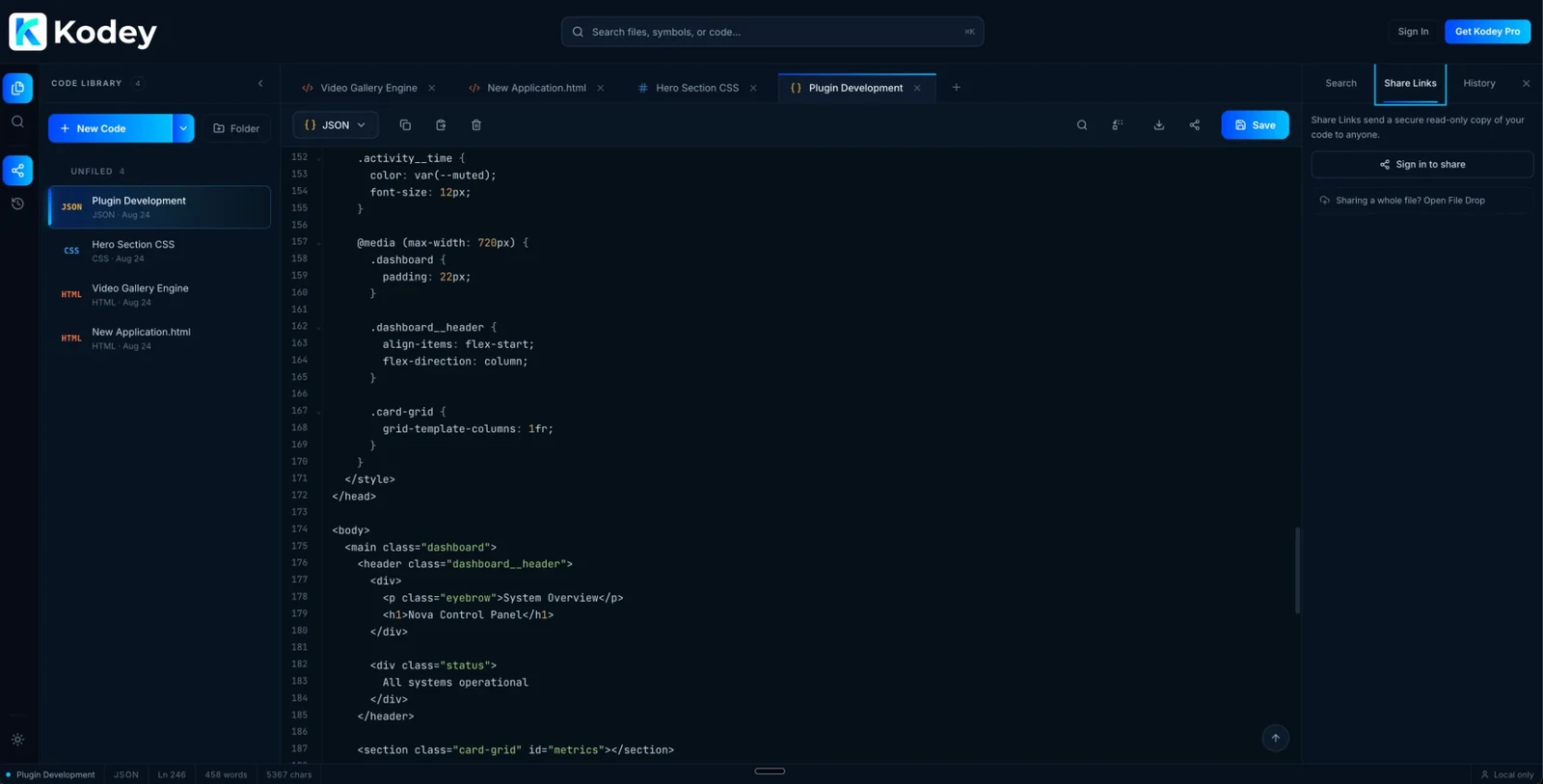Screen dimensions: 1543x784
Task: Close the right side panel
Action: (x=1526, y=84)
